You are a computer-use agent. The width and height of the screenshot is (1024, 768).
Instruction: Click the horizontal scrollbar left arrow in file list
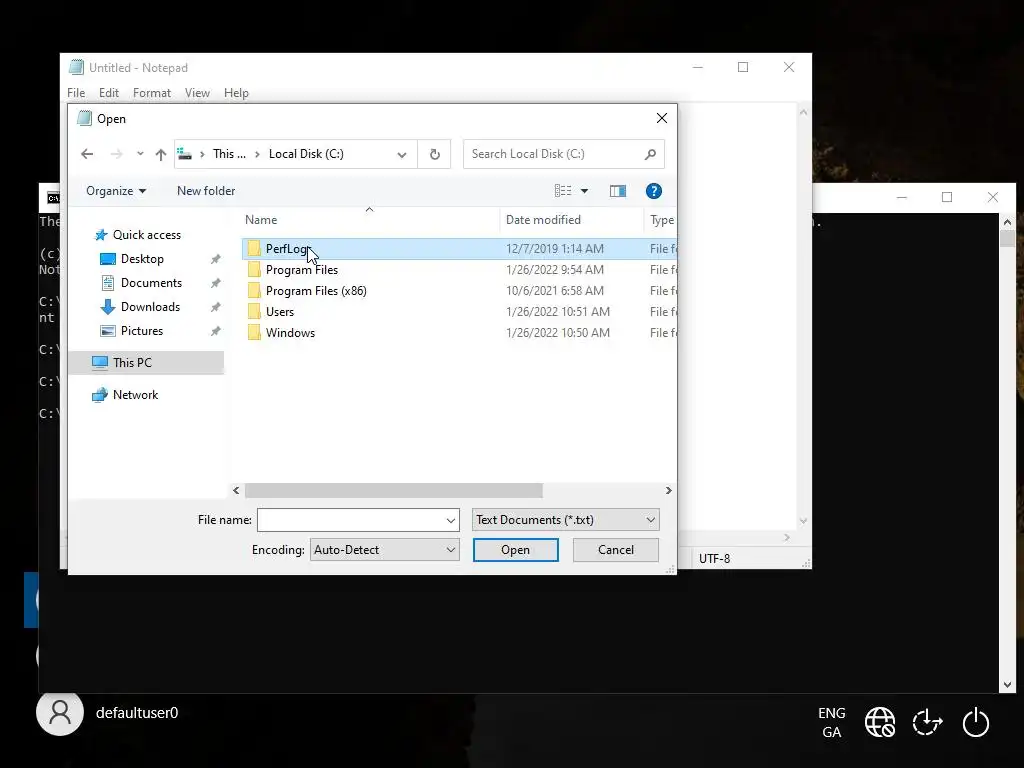pyautogui.click(x=236, y=490)
